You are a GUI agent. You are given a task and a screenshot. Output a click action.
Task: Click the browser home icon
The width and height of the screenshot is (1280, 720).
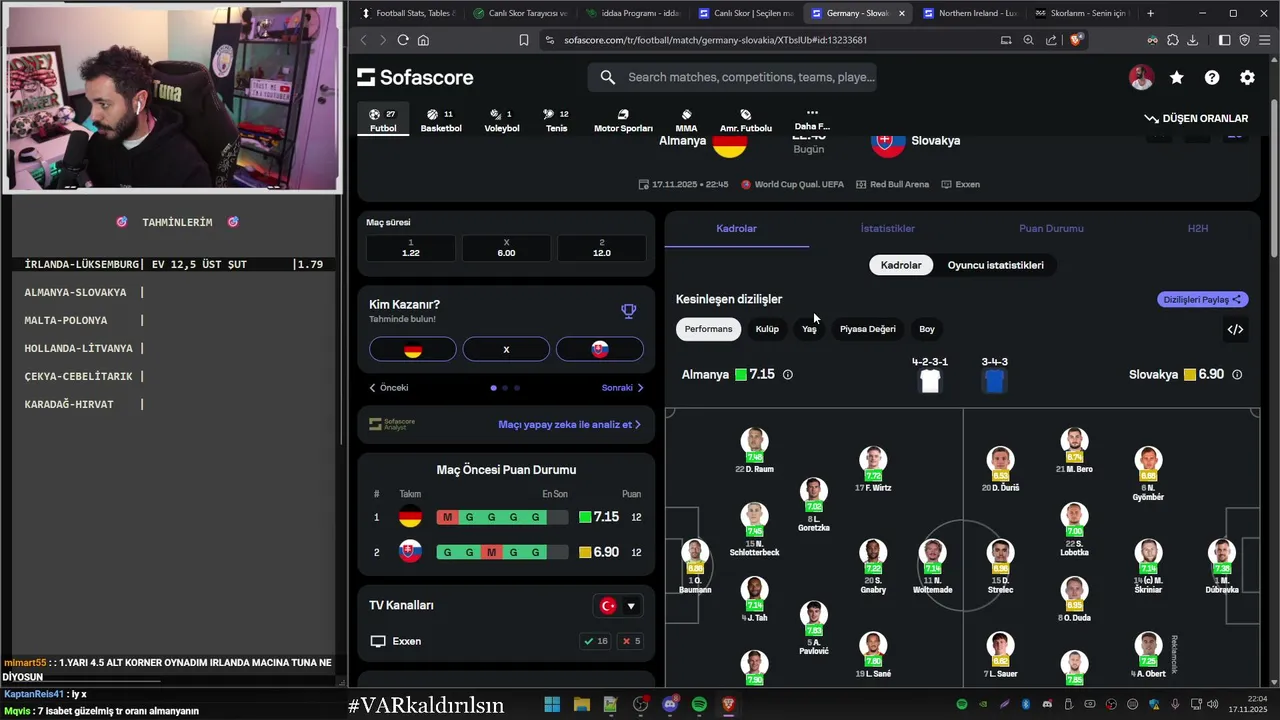pos(423,40)
